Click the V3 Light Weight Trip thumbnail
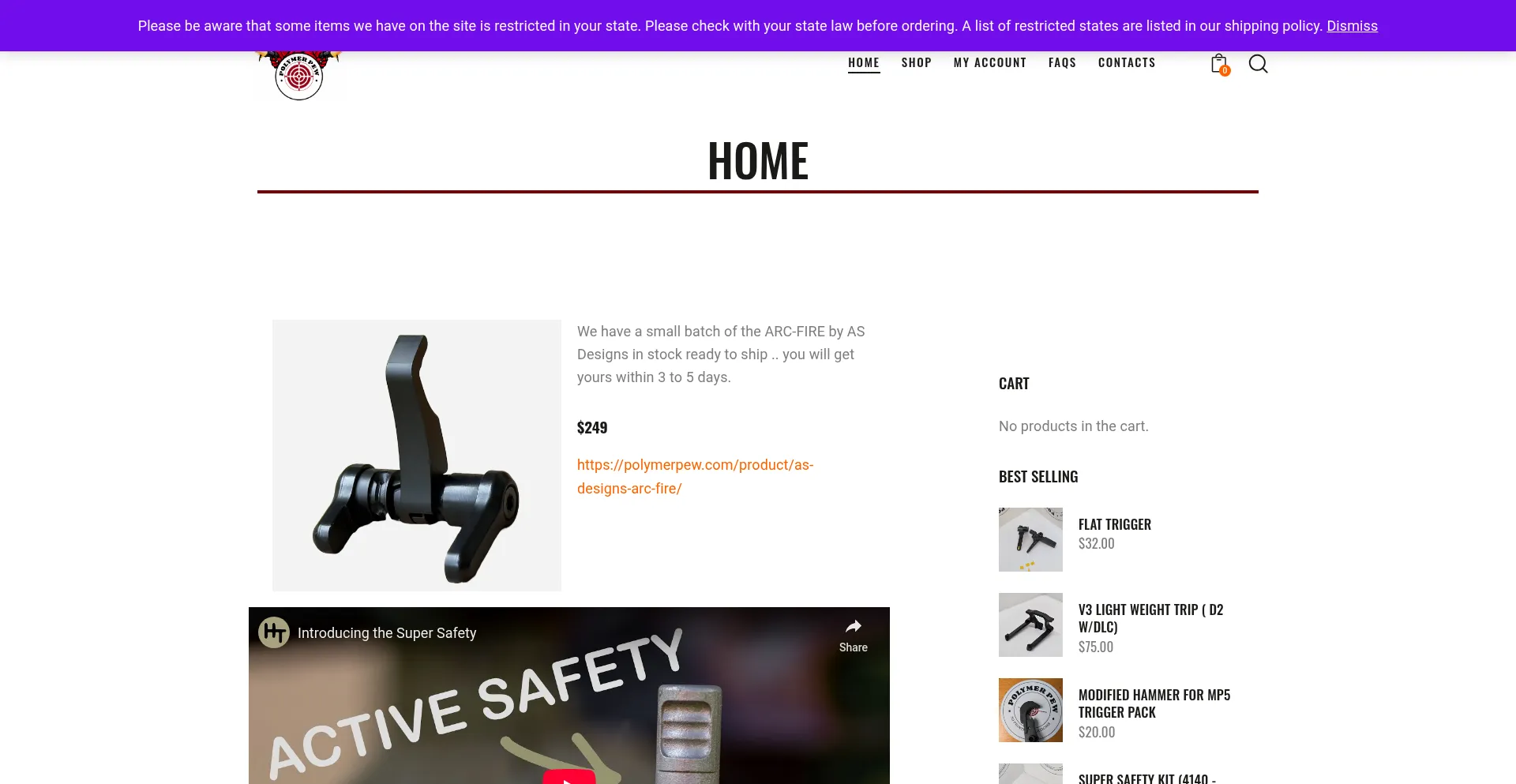1516x784 pixels. (1030, 625)
